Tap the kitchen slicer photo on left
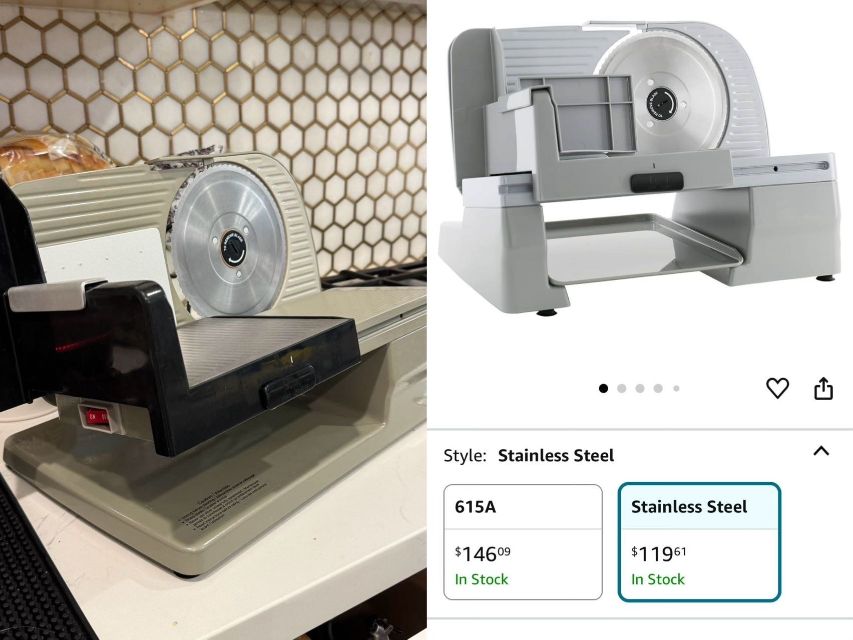Viewport: 853px width, 640px height. [213, 320]
